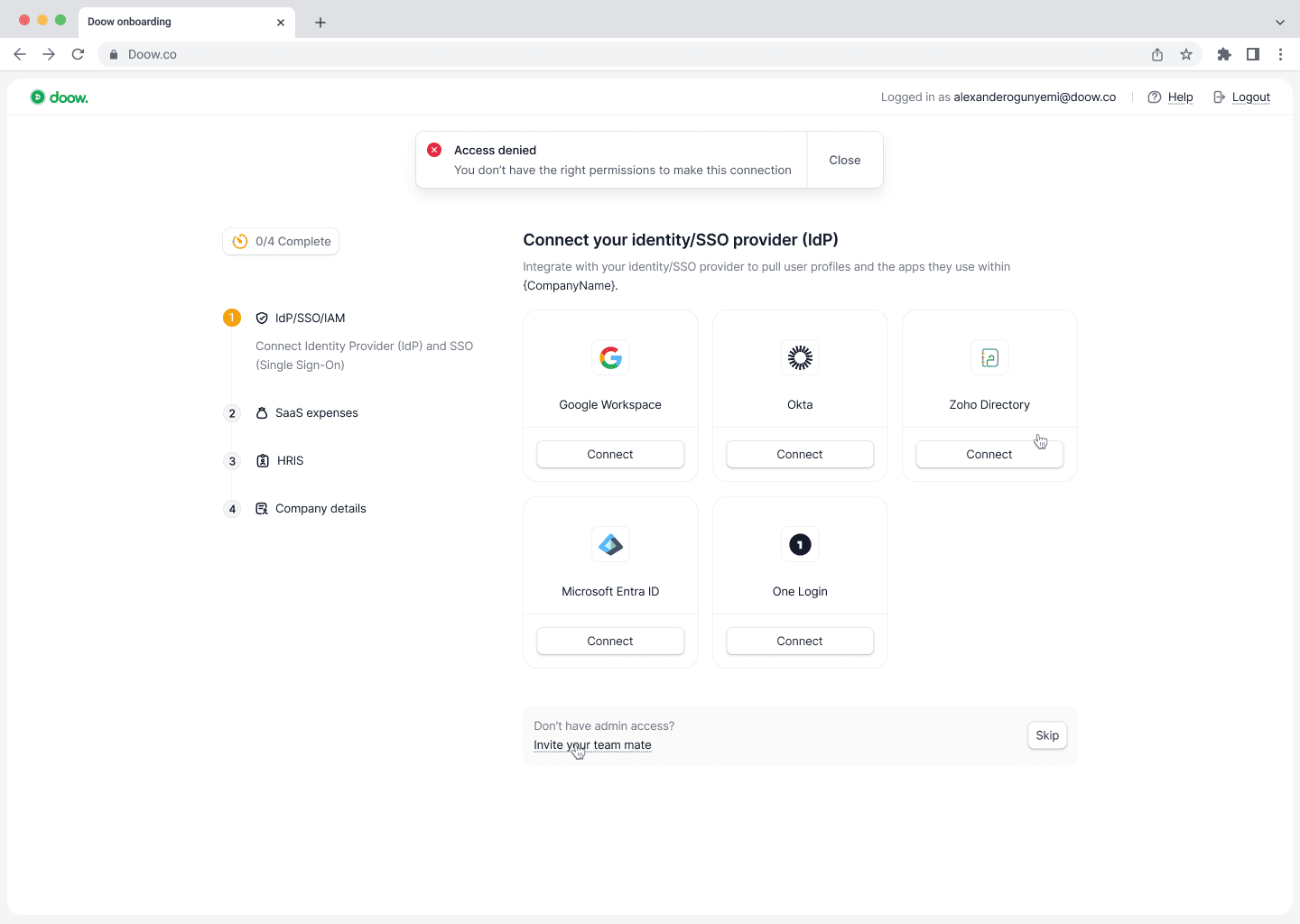Click the badge icon beside HRIS
1300x924 pixels.
(x=263, y=461)
